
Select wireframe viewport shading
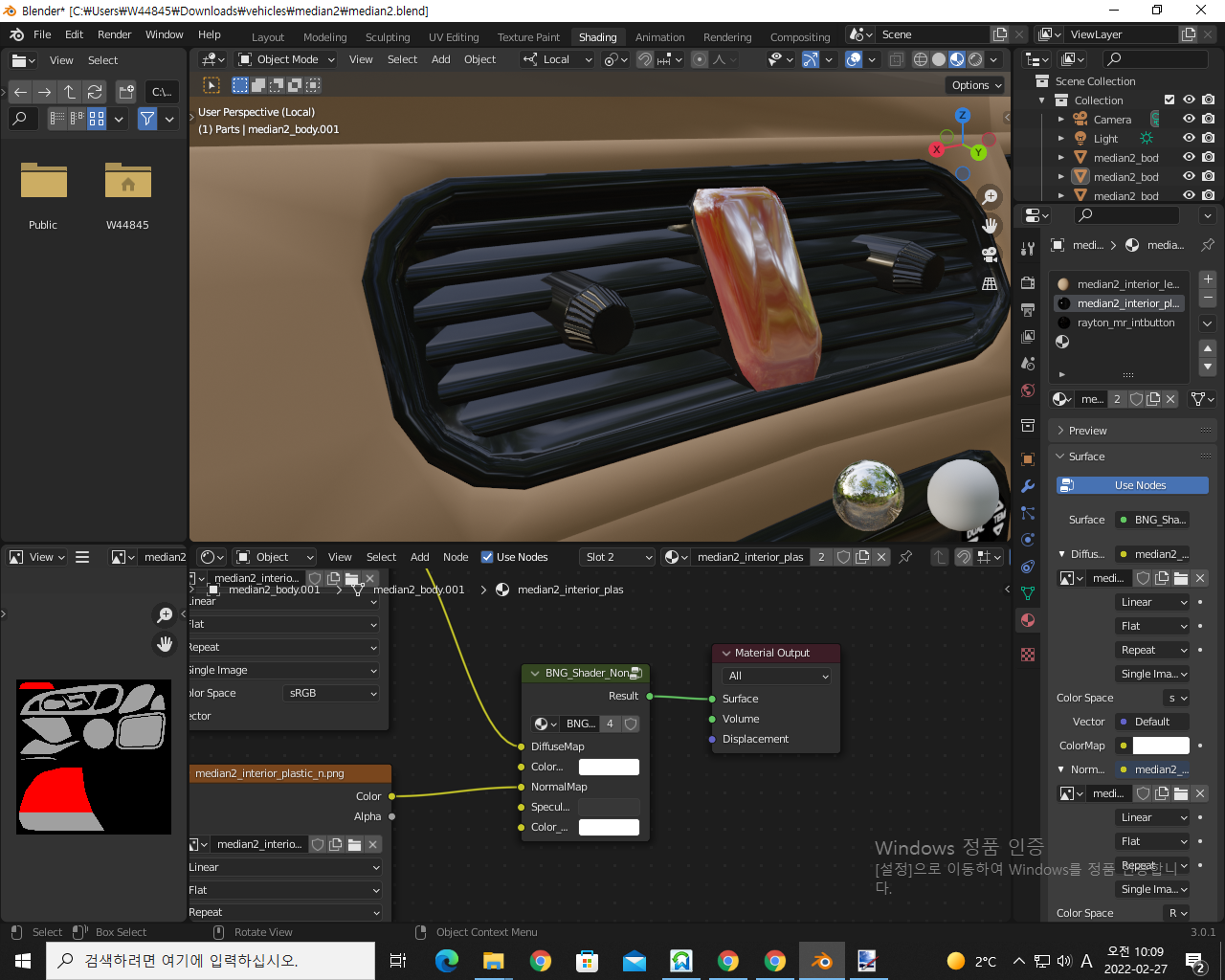[921, 59]
